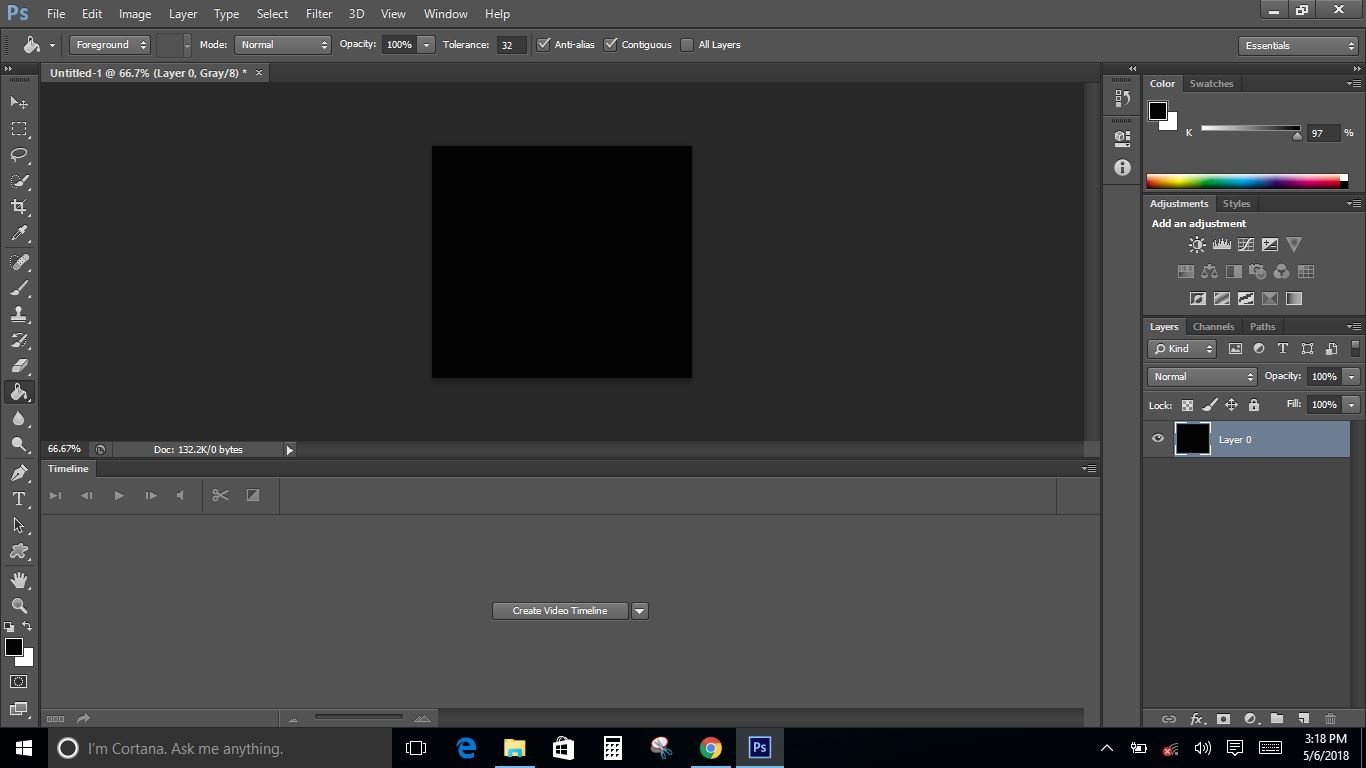Select the Lasso tool
Screen dimensions: 1366x768
point(19,155)
